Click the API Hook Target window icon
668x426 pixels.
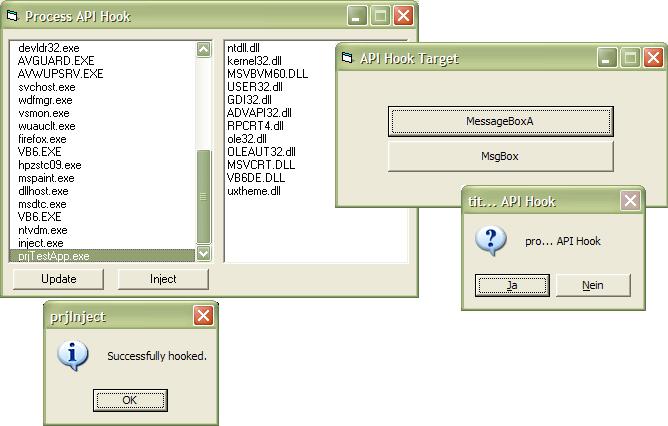[x=347, y=58]
